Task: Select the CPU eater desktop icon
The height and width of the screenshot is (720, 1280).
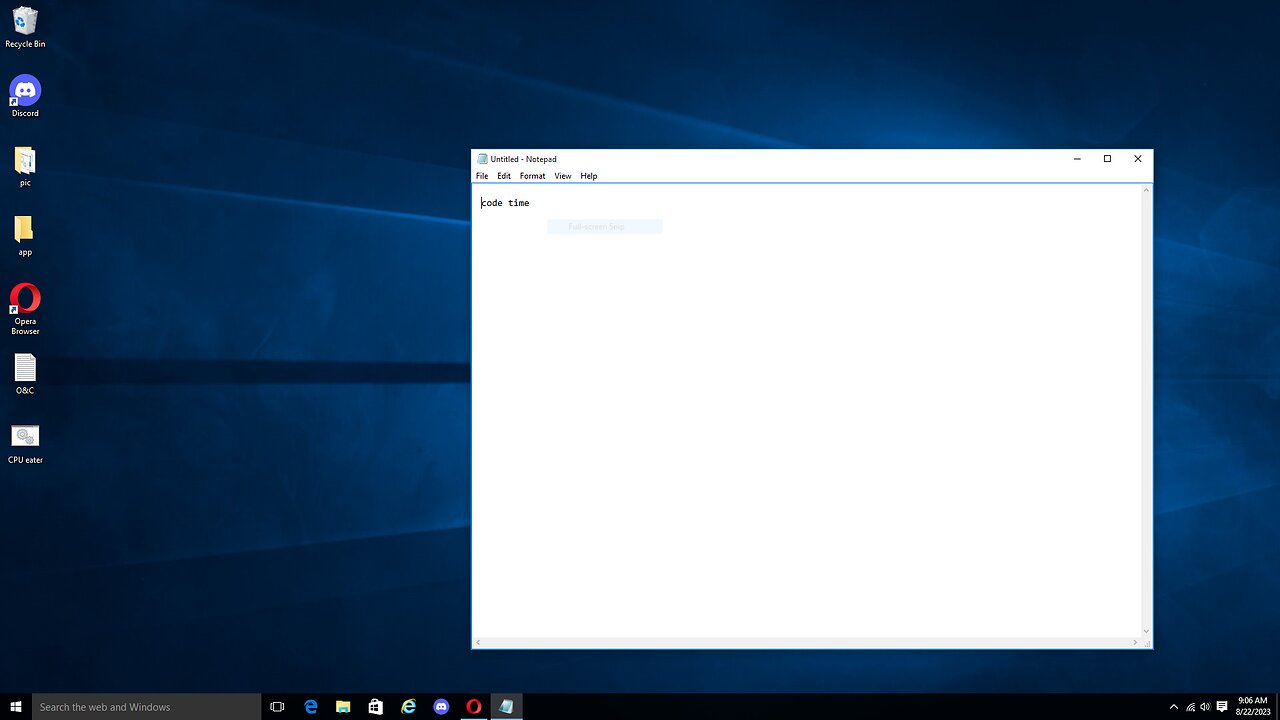Action: coord(25,444)
